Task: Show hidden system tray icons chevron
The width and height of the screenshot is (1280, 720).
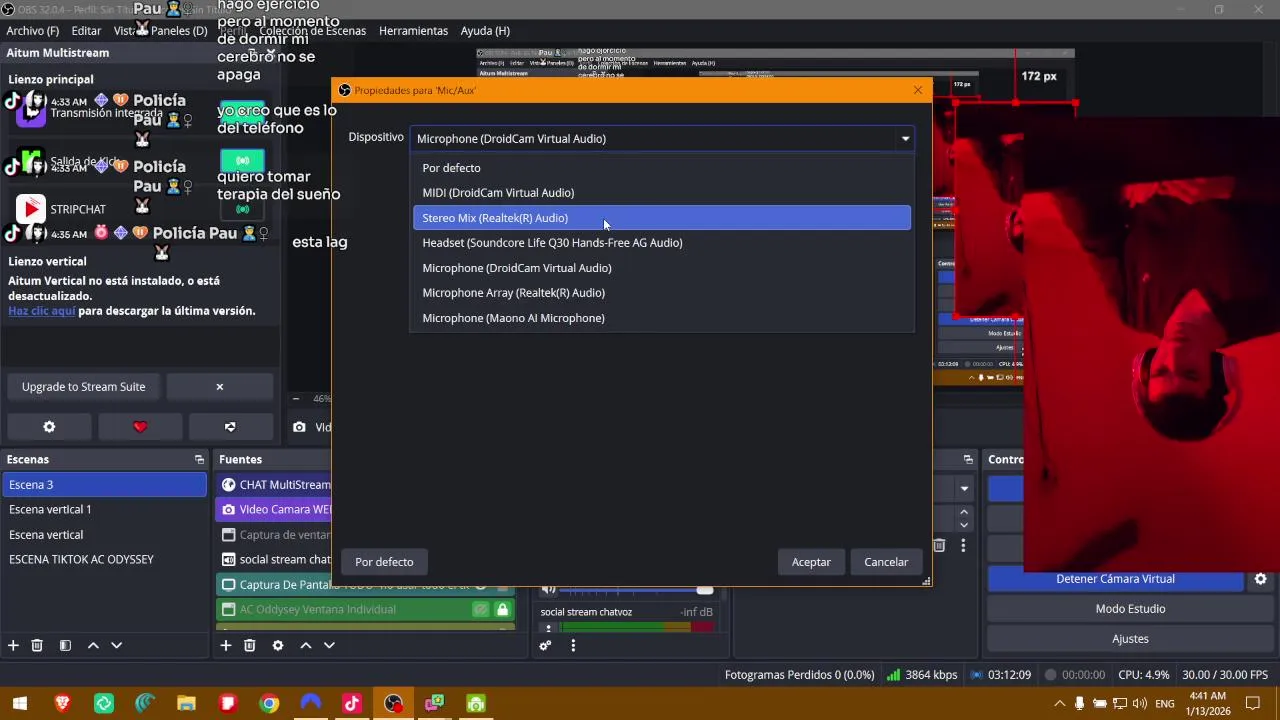Action: (x=1060, y=704)
